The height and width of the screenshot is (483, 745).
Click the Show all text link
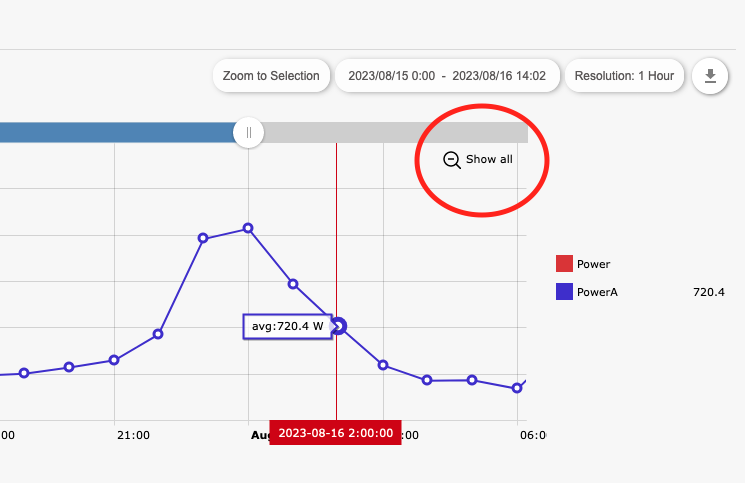tap(489, 159)
